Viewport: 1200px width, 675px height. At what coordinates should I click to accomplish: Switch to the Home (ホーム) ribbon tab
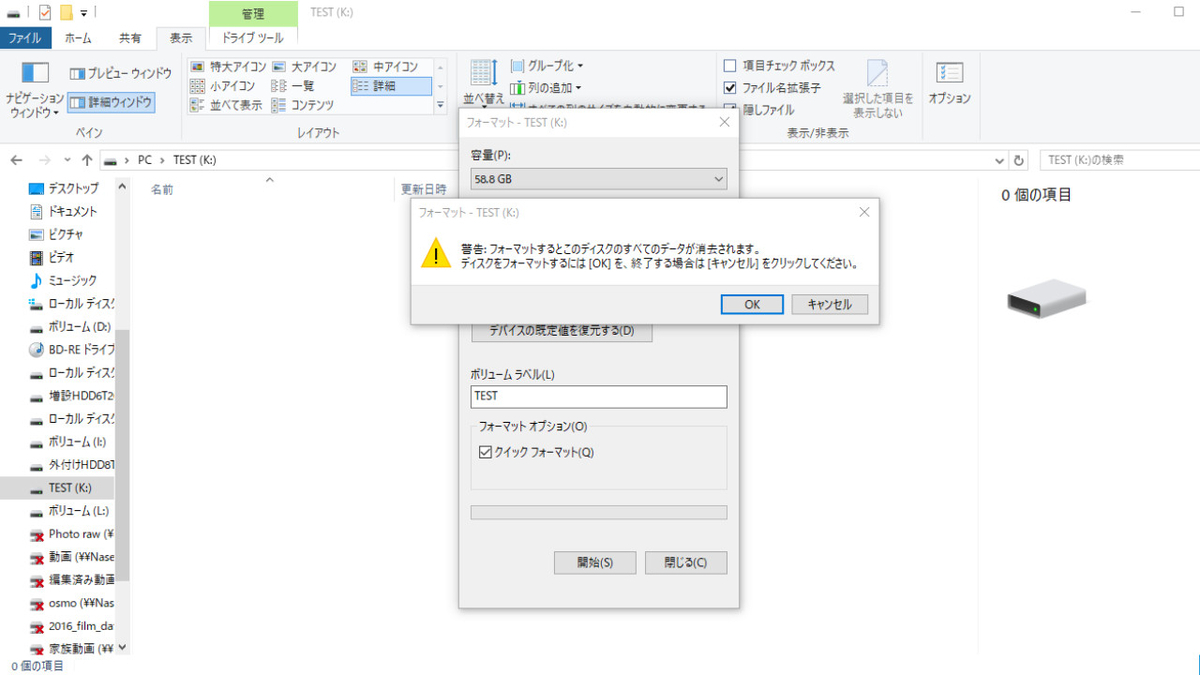78,38
